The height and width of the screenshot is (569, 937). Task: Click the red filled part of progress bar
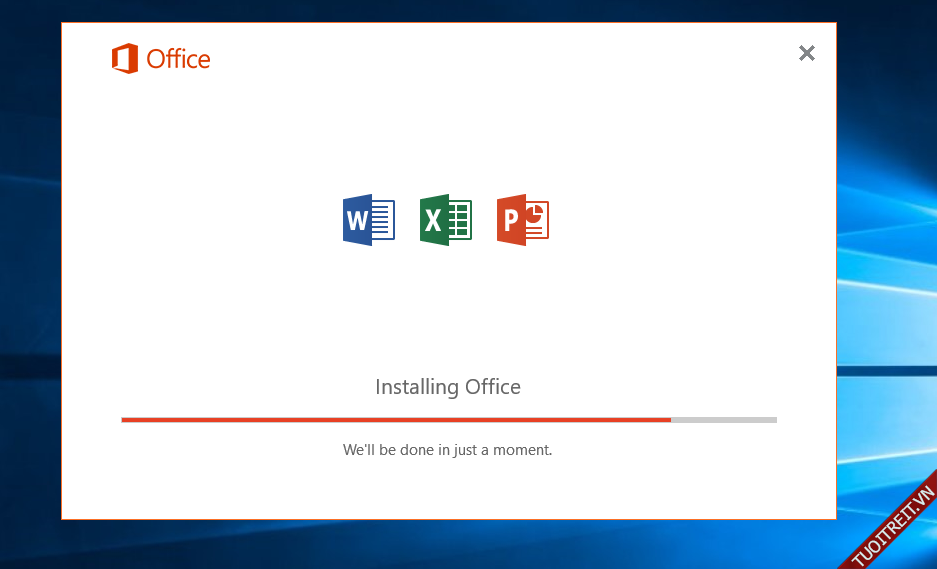395,420
